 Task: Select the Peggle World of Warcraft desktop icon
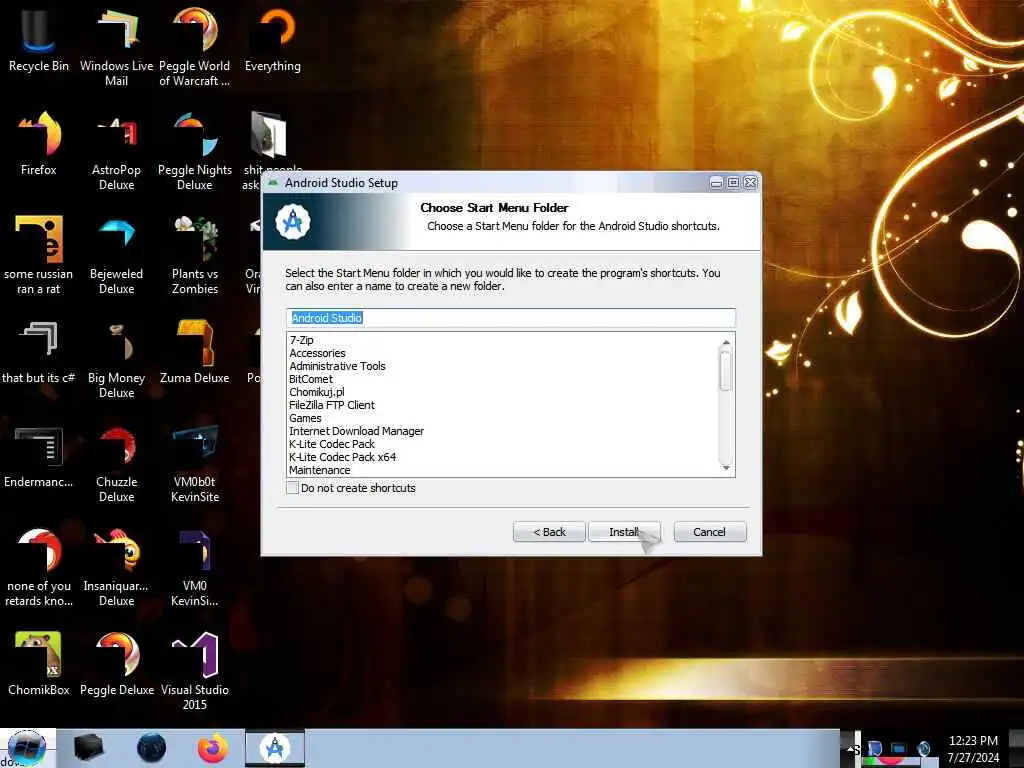[x=195, y=46]
